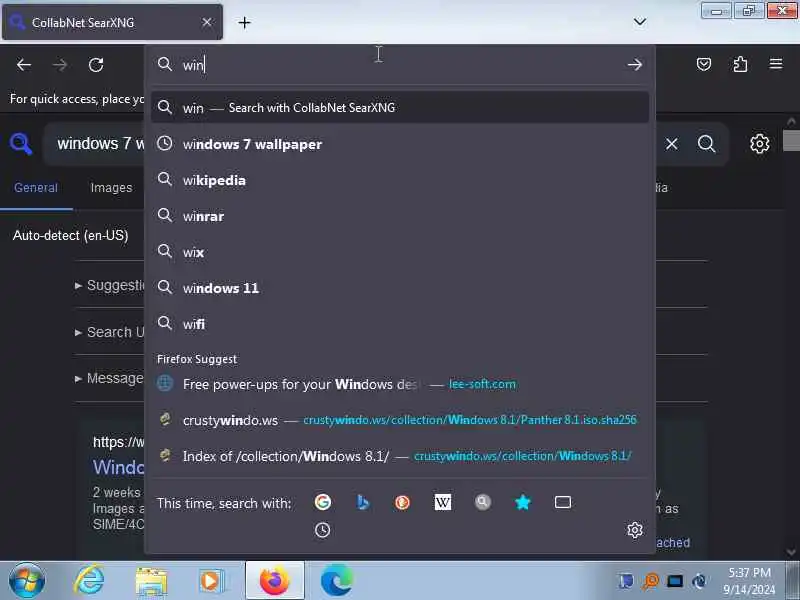Open the Extensions puzzle icon

(740, 64)
